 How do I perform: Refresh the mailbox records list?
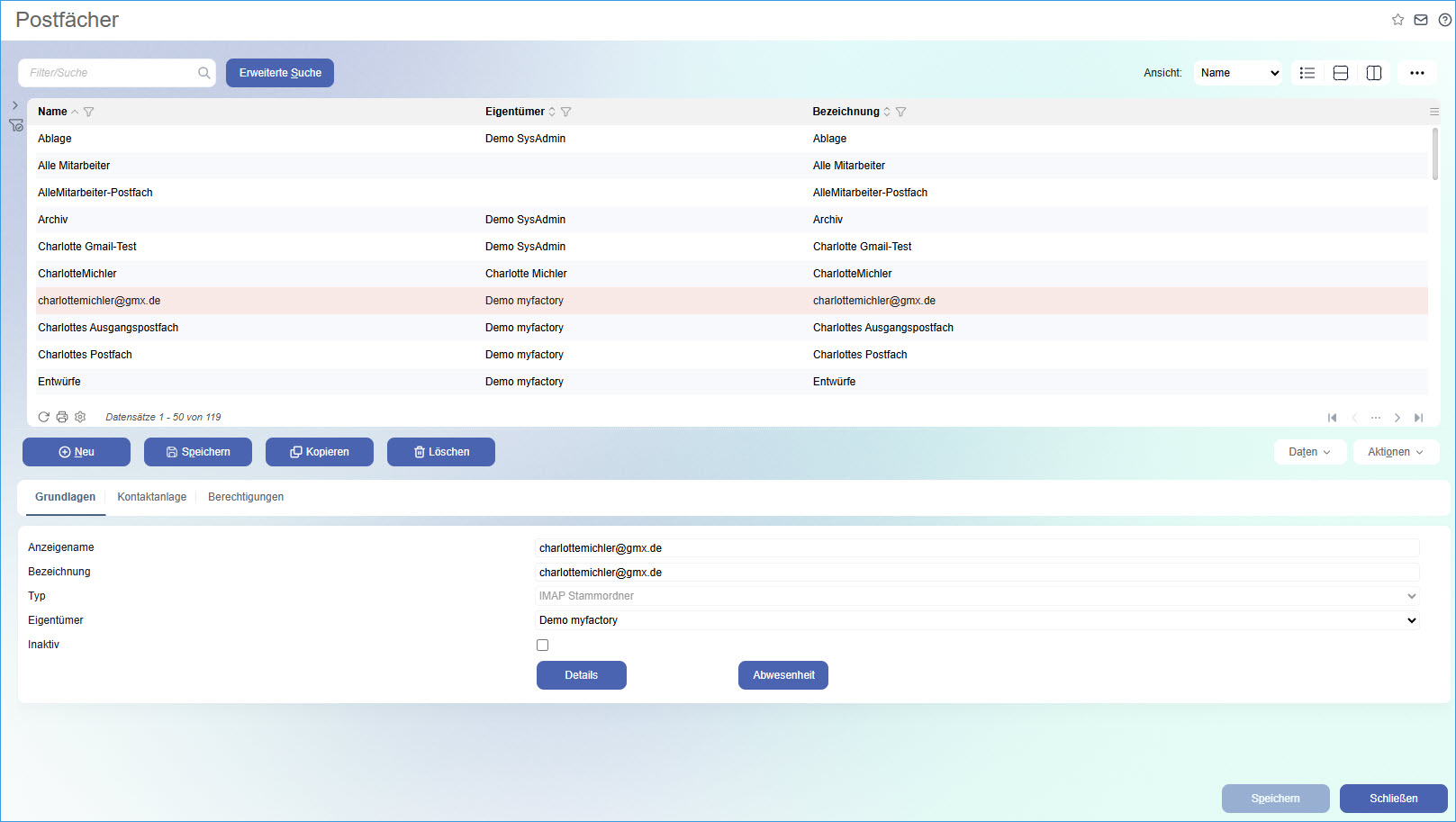(43, 417)
